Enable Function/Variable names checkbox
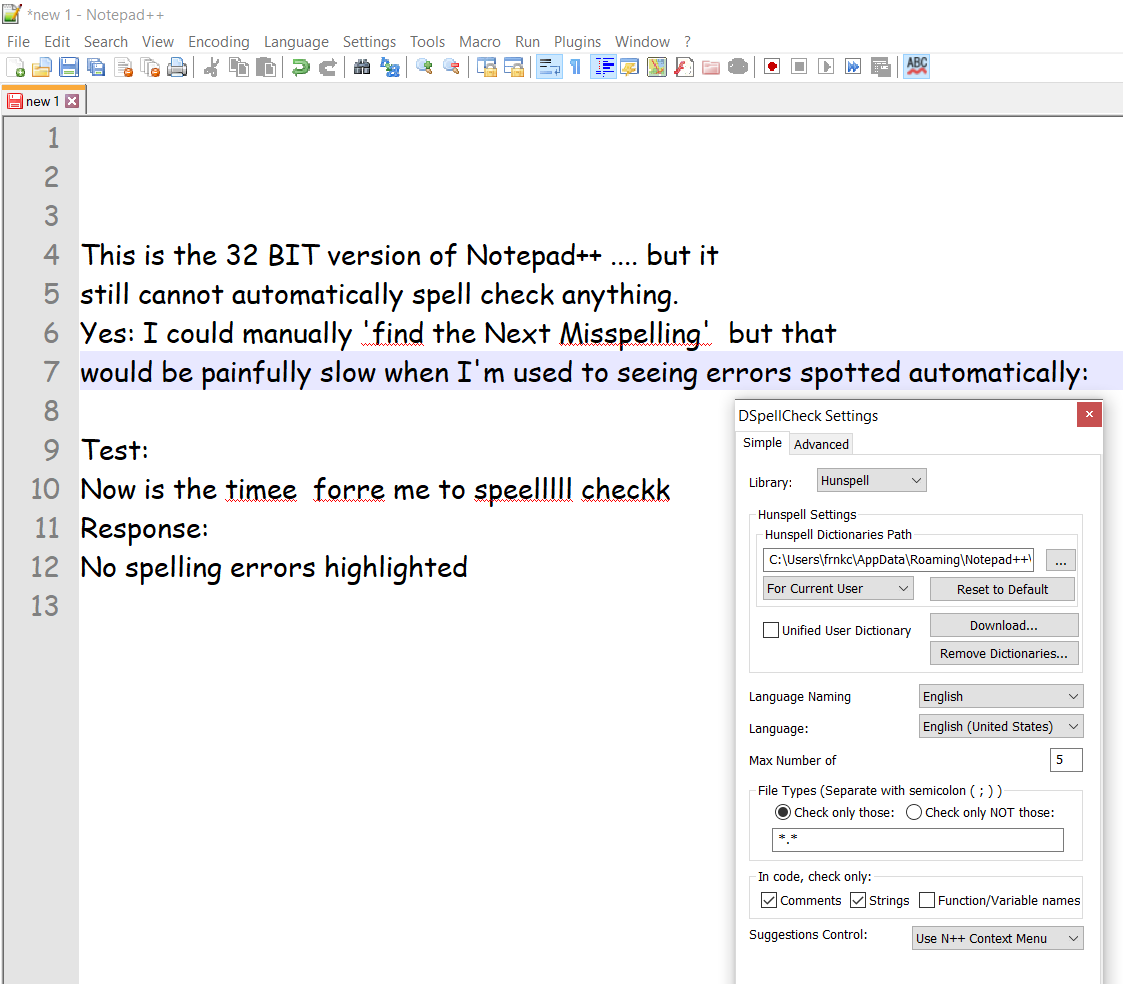The image size is (1123, 984). (x=927, y=900)
